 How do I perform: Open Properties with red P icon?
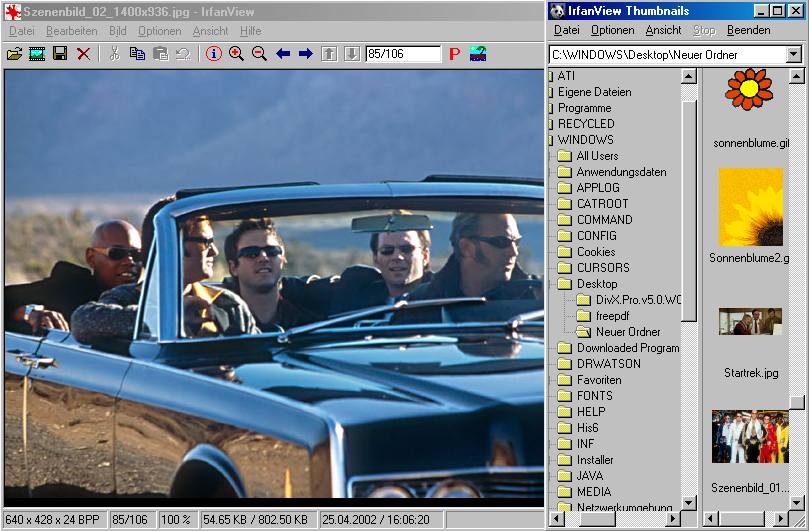(455, 54)
